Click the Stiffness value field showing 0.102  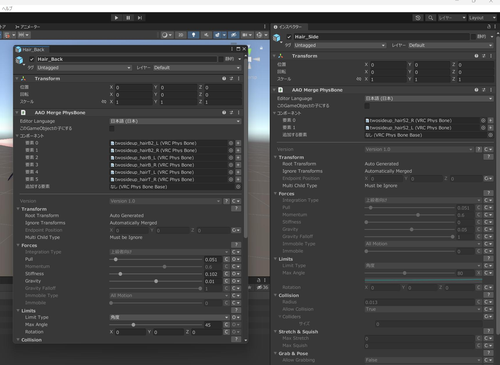213,274
